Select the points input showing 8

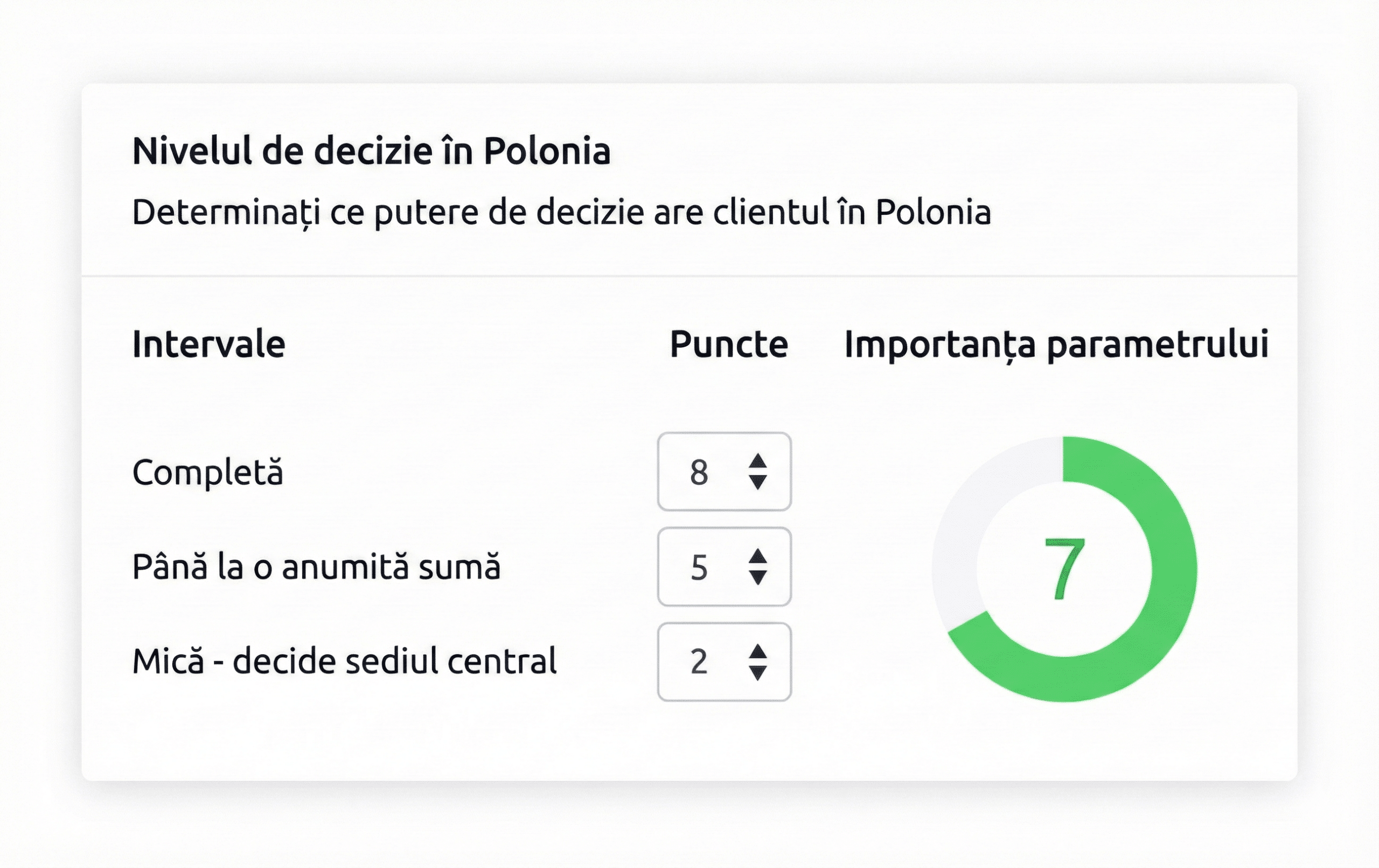pos(705,471)
